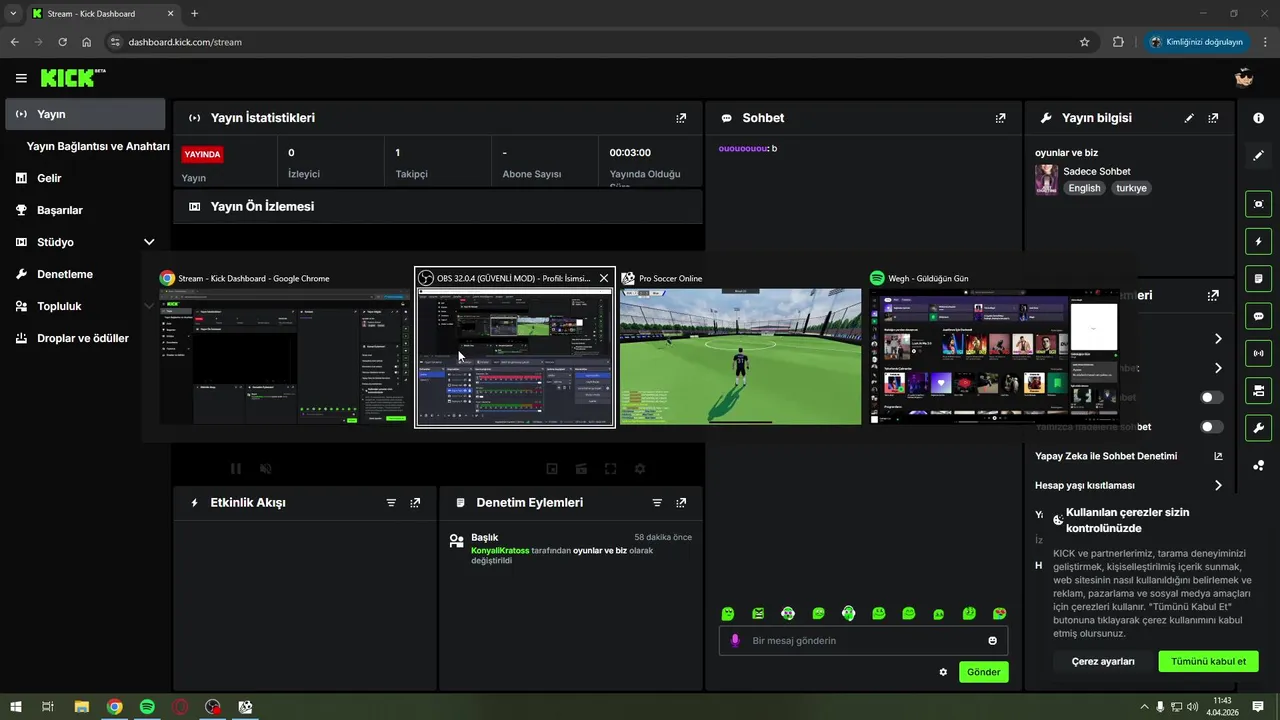Toggle the Yalnızca ifadelerle sohbet switch
This screenshot has height=720, width=1280.
coord(1212,427)
